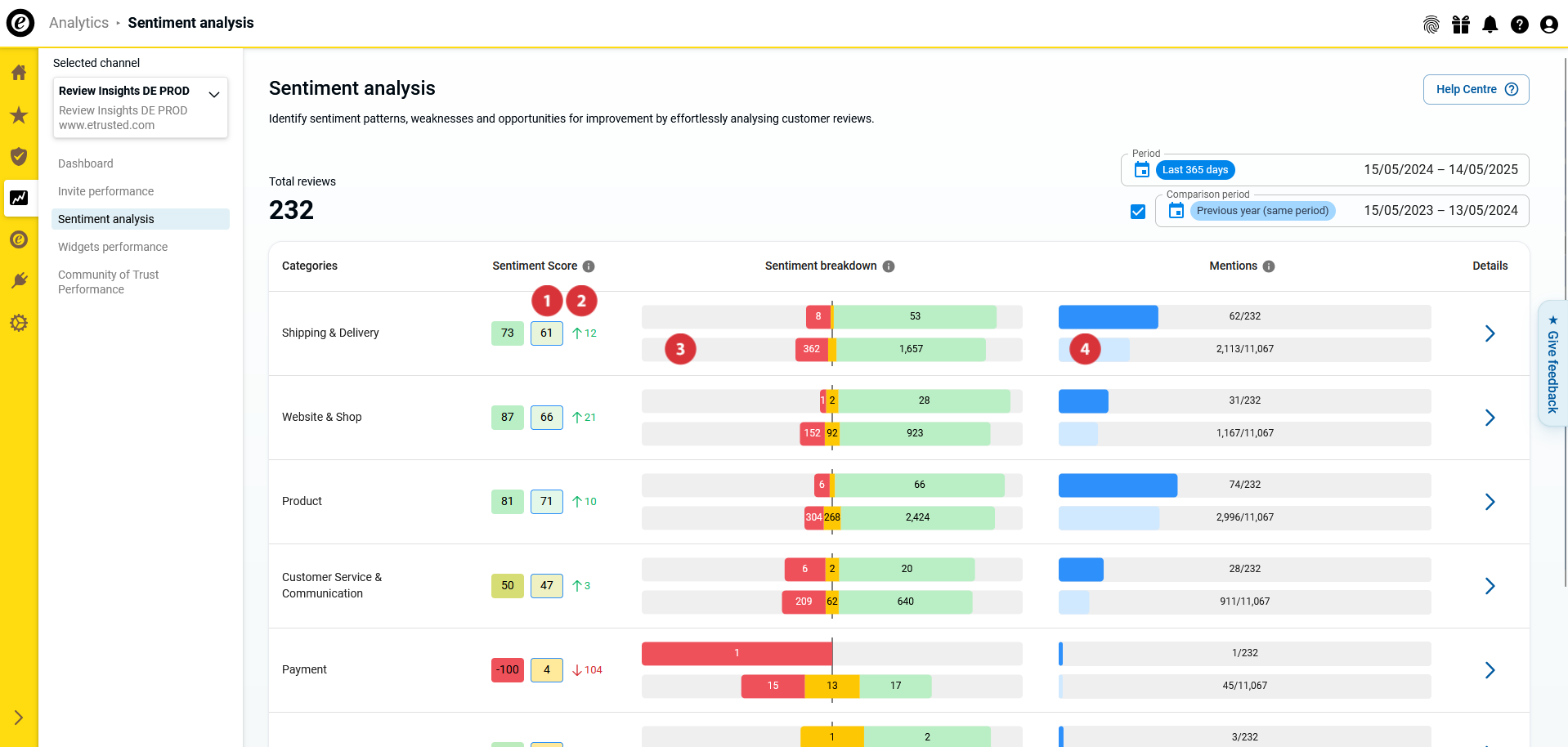Open the Help Centre button
Viewport: 1568px width, 747px height.
(x=1476, y=90)
